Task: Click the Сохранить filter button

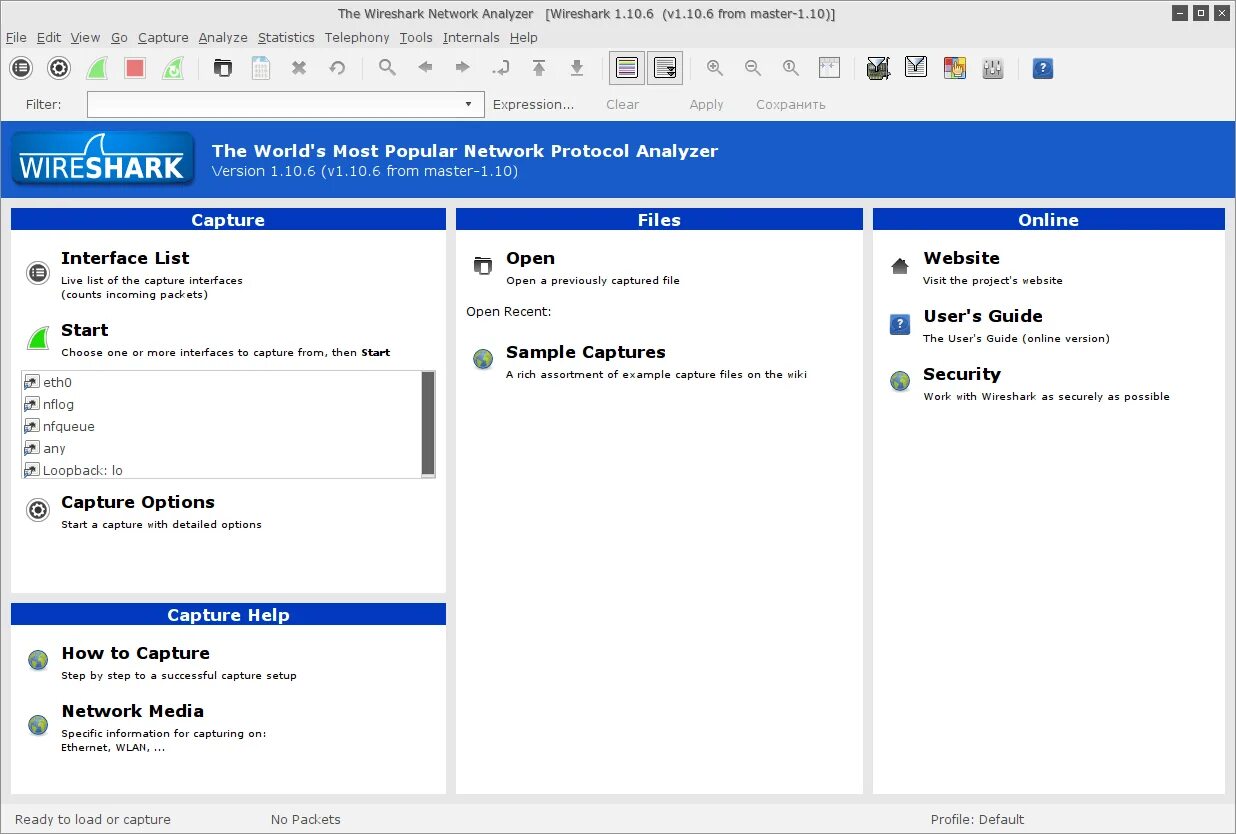Action: [790, 104]
